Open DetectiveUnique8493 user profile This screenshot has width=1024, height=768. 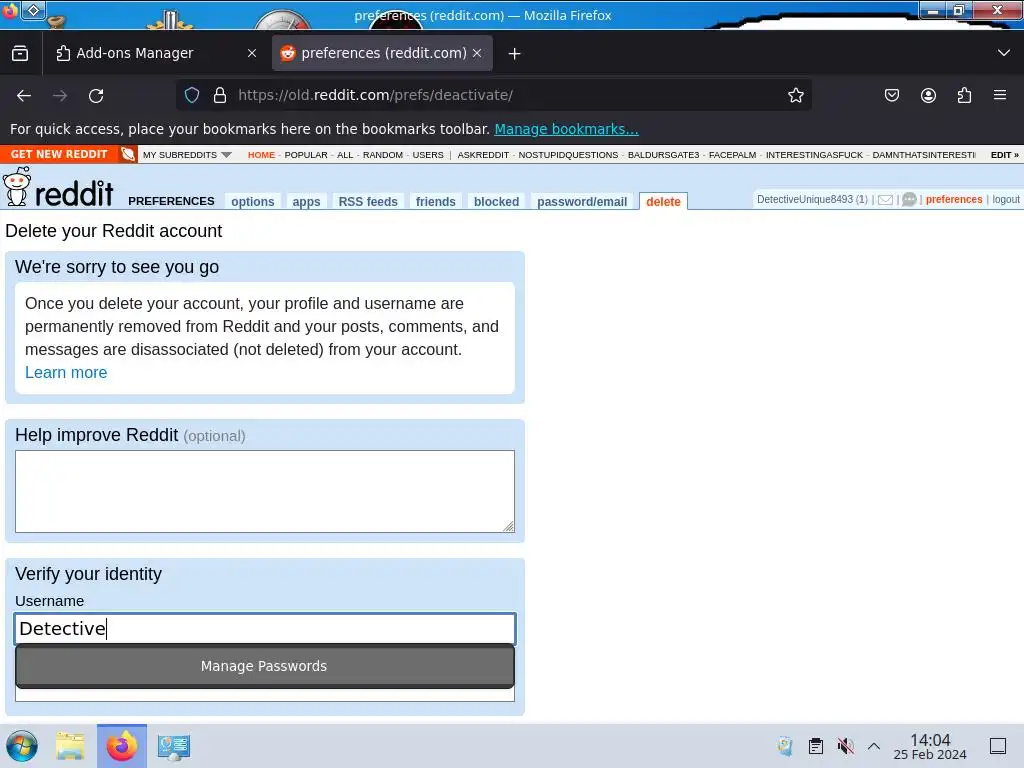(x=805, y=199)
